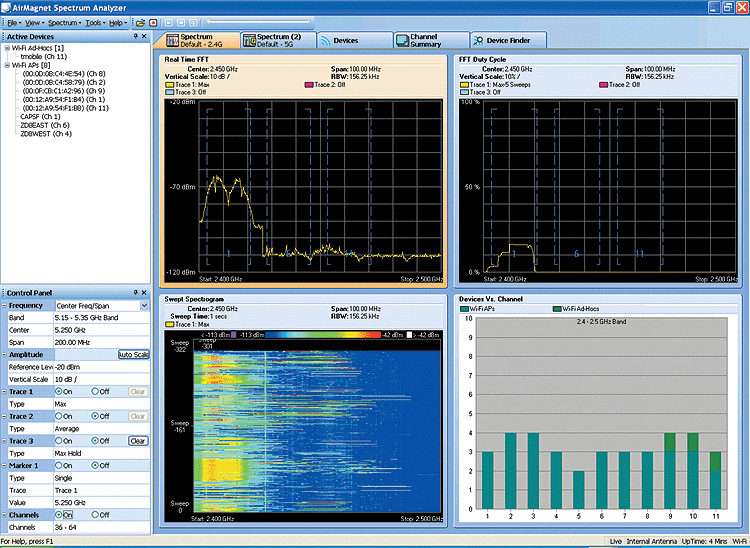Turn Marker 1 On
The height and width of the screenshot is (548, 750).
[x=58, y=466]
